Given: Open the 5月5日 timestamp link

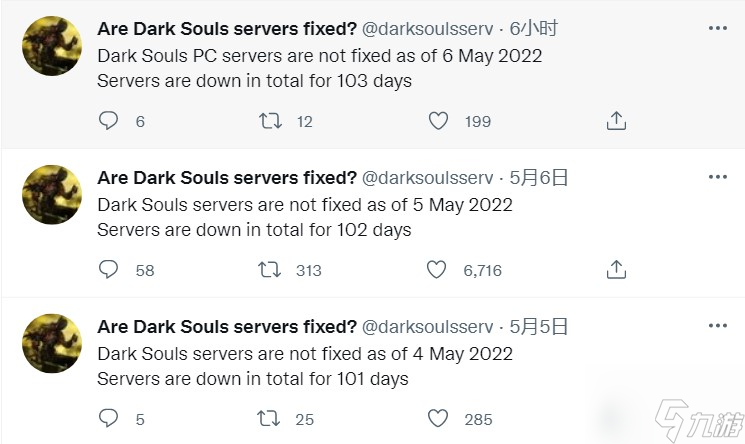Looking at the screenshot, I should (539, 327).
